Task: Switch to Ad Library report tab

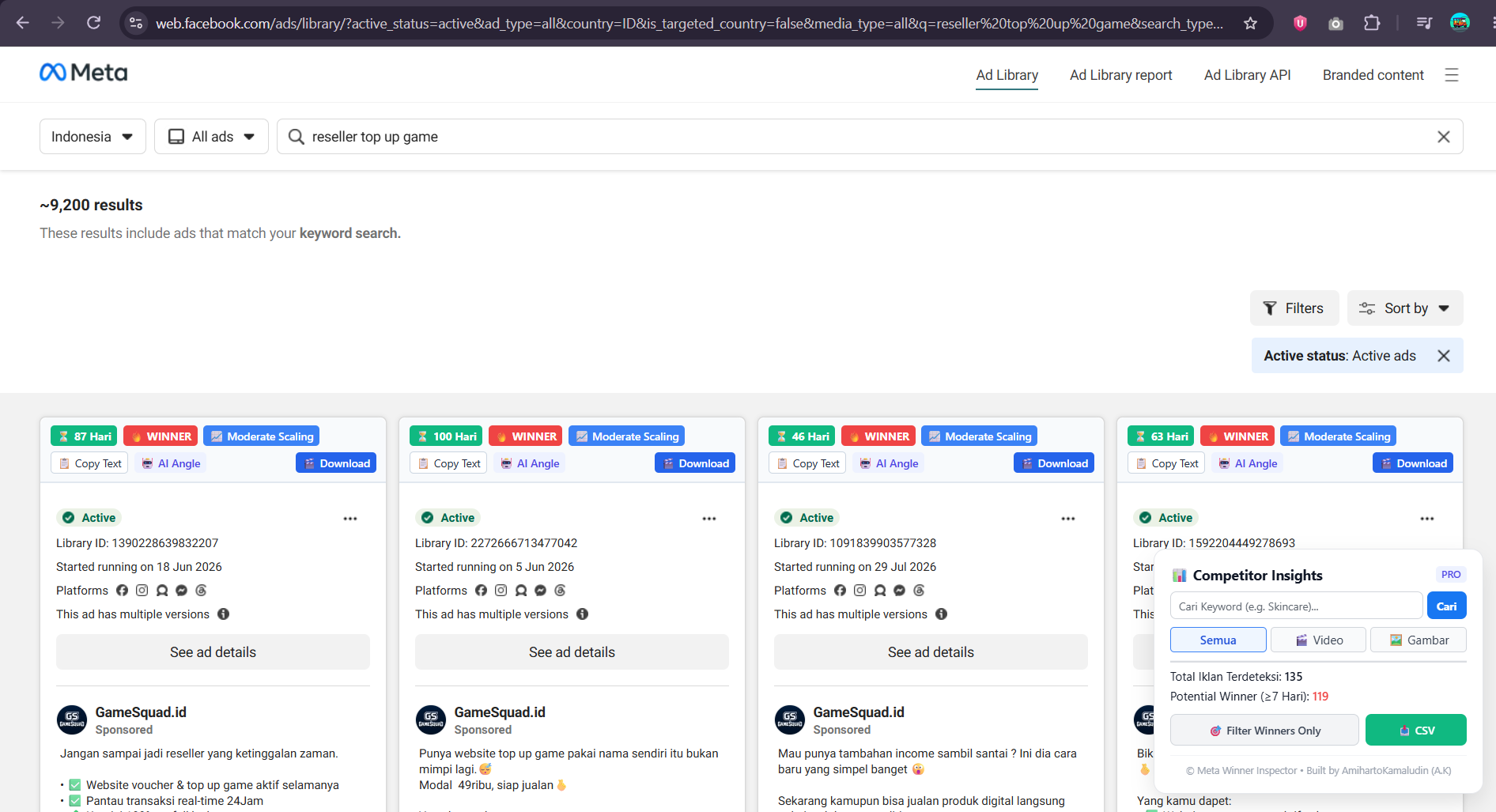Action: coord(1120,75)
